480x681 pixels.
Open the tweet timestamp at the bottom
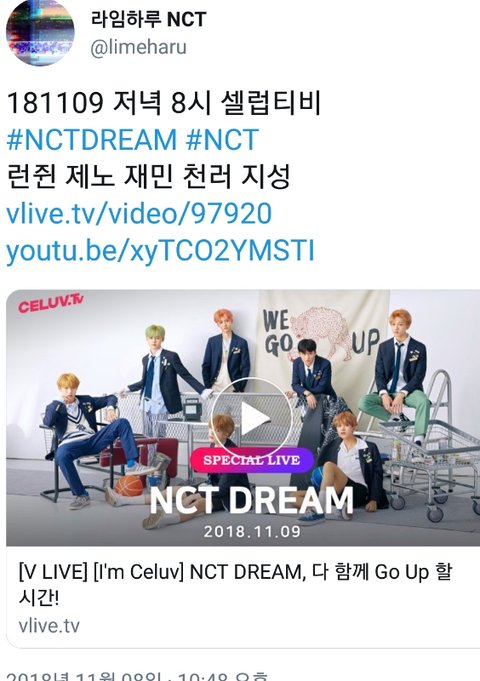pos(137,676)
